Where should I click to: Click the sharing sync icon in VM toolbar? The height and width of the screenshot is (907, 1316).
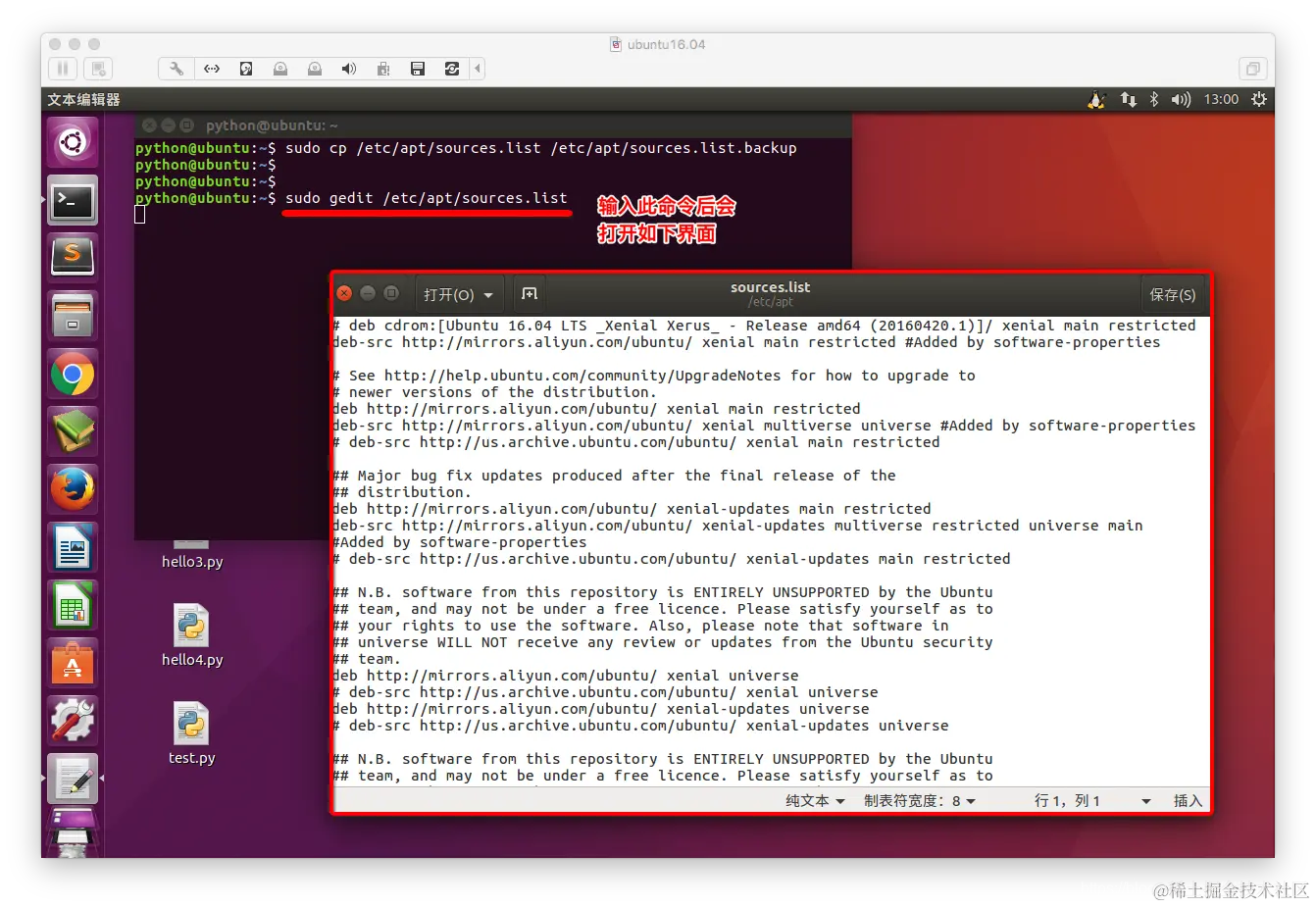pyautogui.click(x=452, y=69)
